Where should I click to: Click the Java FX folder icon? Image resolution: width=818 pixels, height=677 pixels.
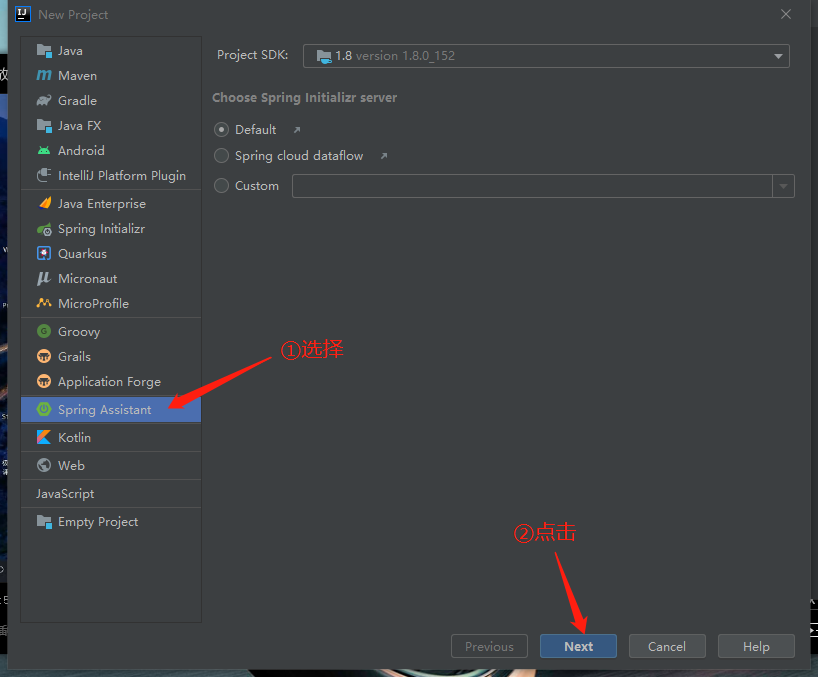(x=44, y=126)
